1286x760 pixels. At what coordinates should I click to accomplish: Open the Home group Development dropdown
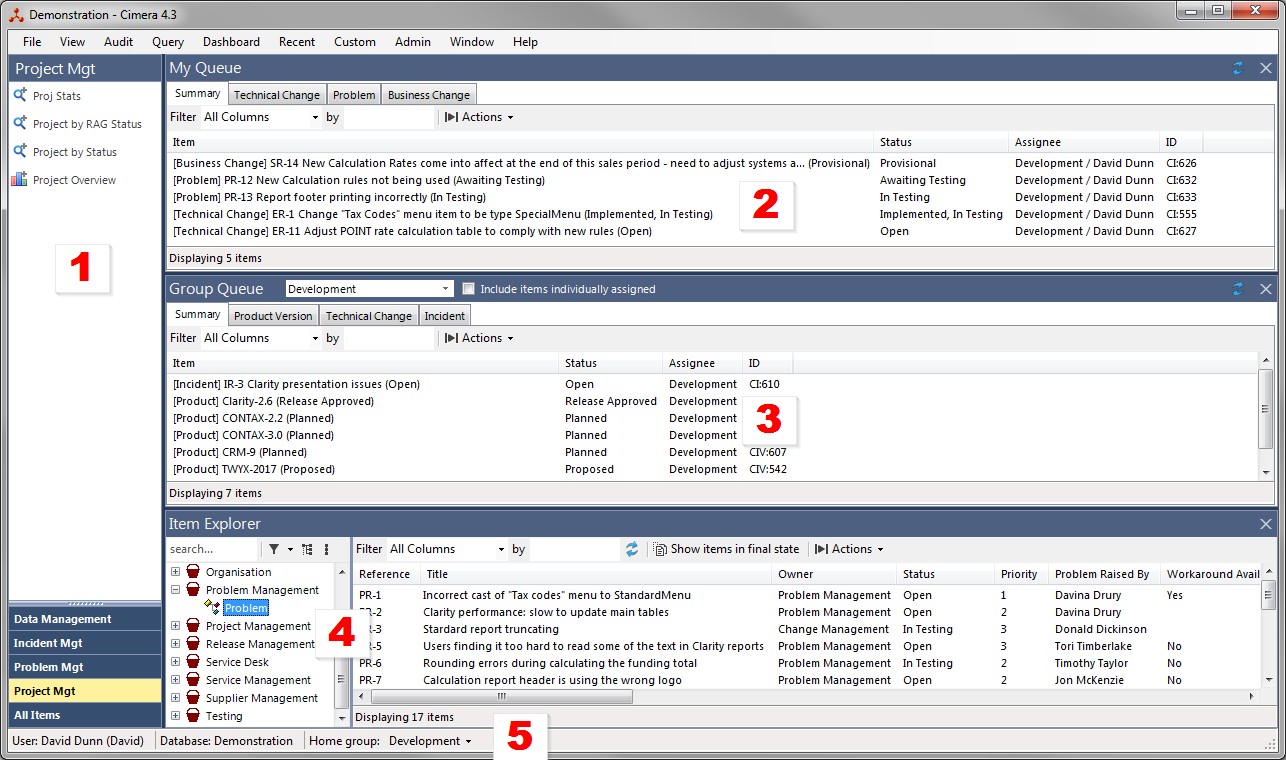coord(431,741)
